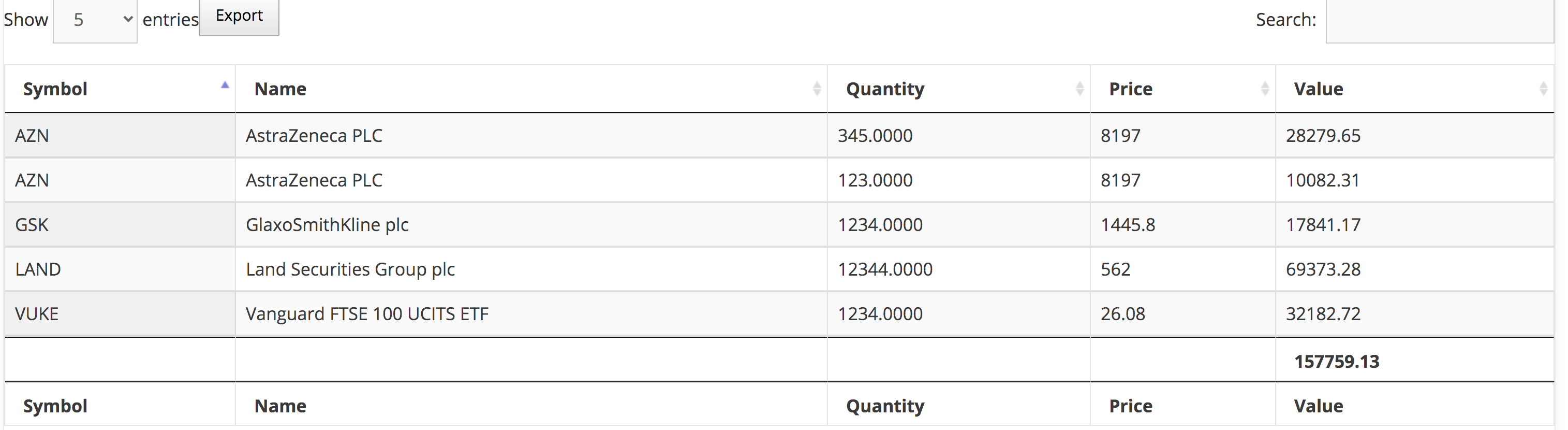Viewport: 1568px width, 430px height.
Task: Sort table by Symbol header
Action: pos(55,89)
